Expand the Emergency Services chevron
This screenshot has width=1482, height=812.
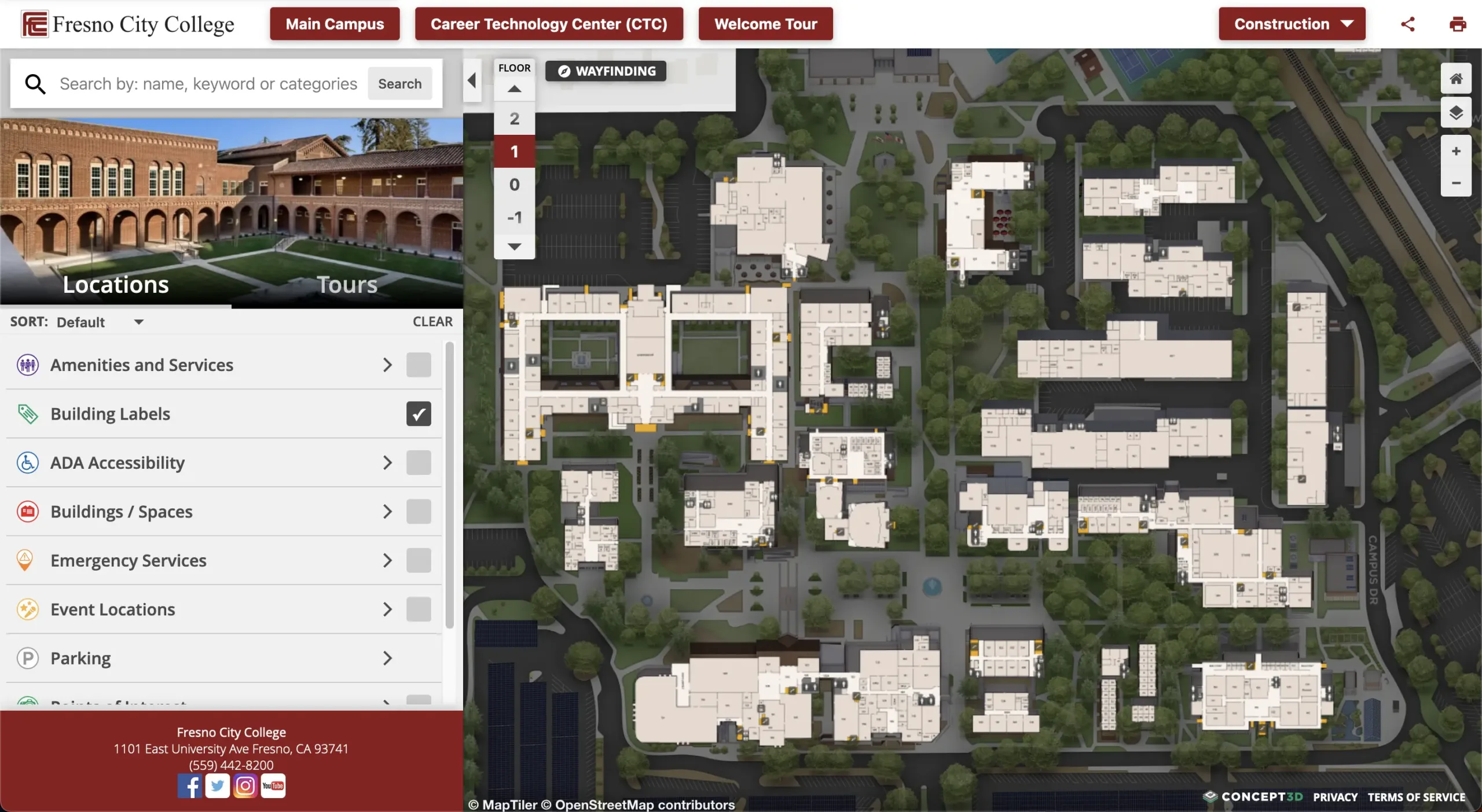click(x=387, y=560)
